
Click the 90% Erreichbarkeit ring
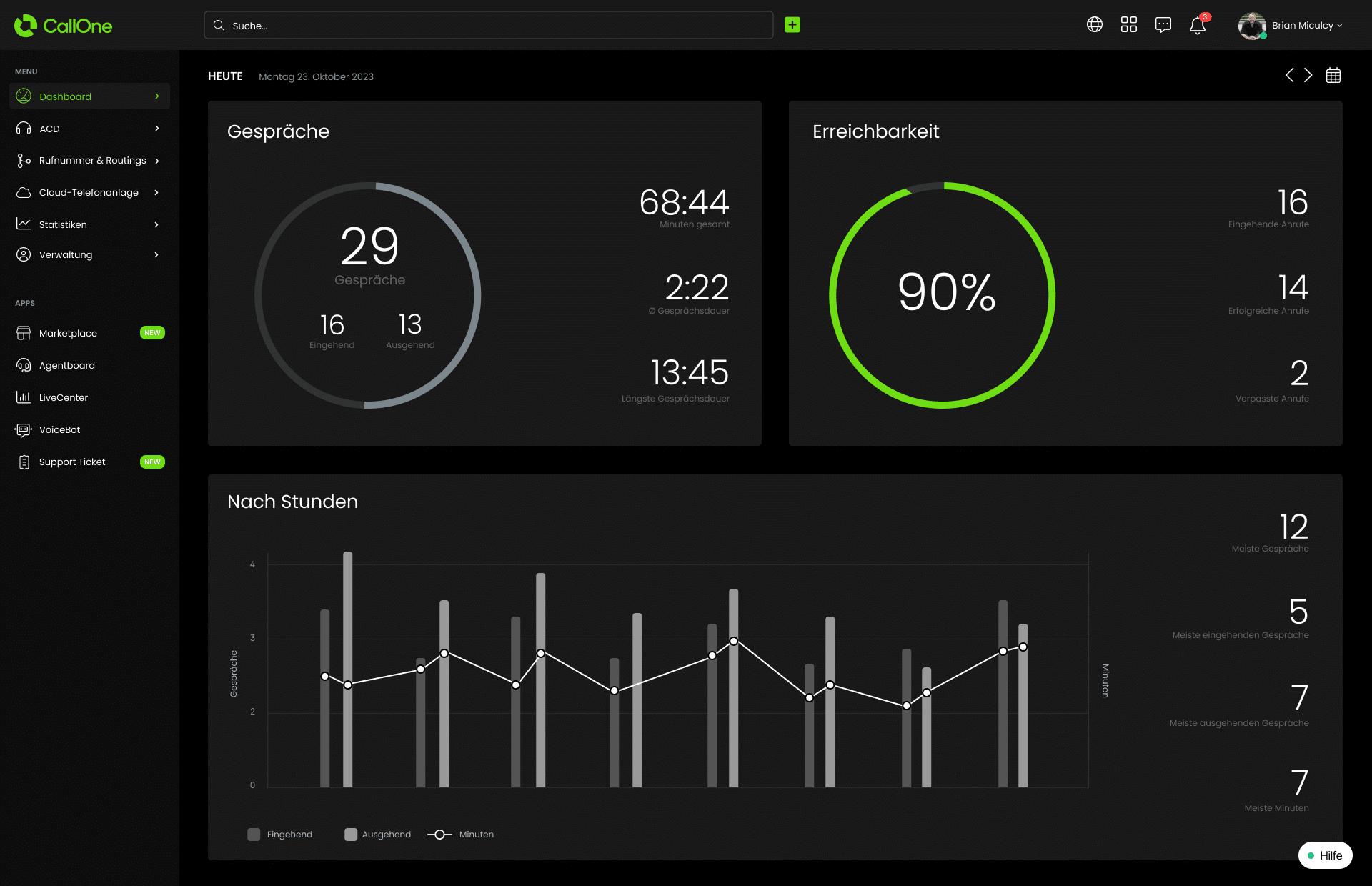(943, 295)
